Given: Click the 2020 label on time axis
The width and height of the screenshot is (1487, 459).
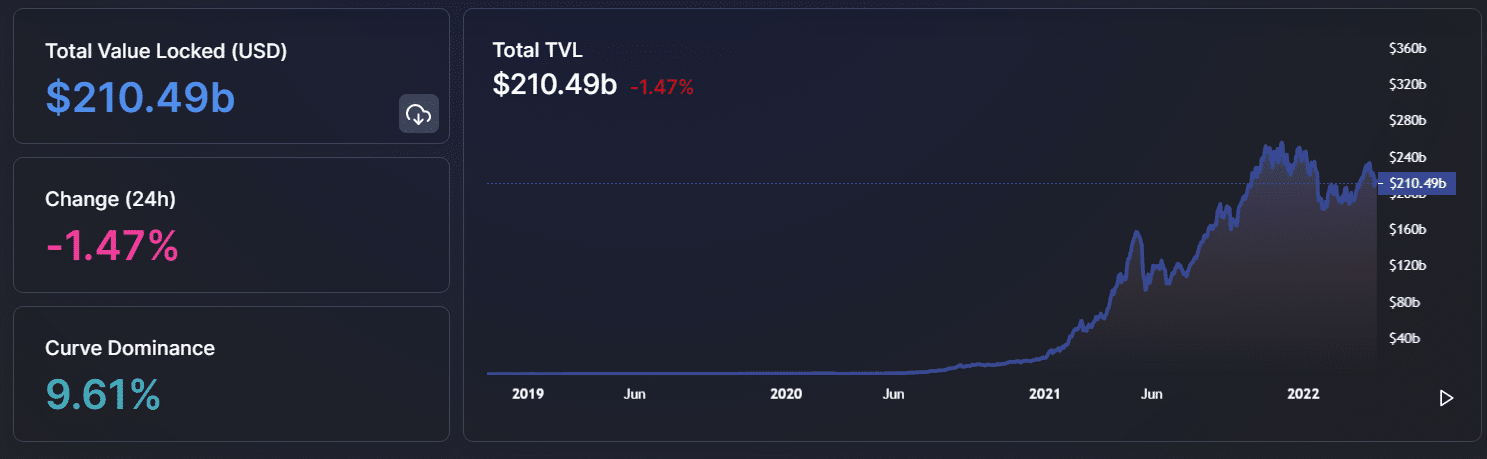Looking at the screenshot, I should 786,394.
